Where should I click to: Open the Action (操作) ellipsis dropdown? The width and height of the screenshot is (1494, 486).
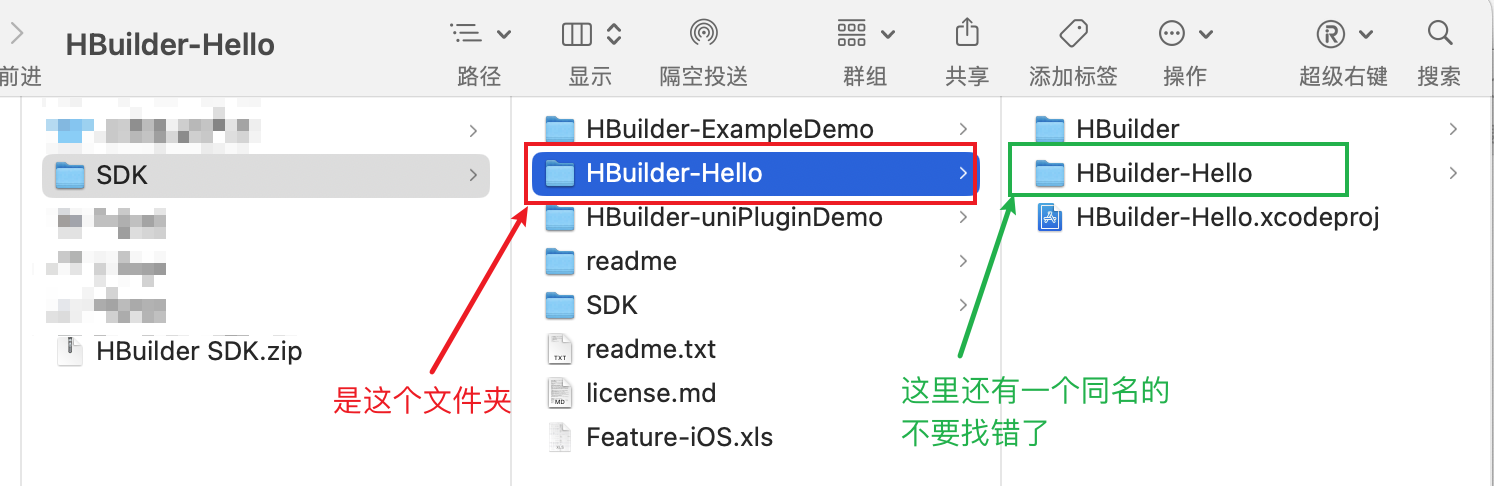pos(1186,34)
